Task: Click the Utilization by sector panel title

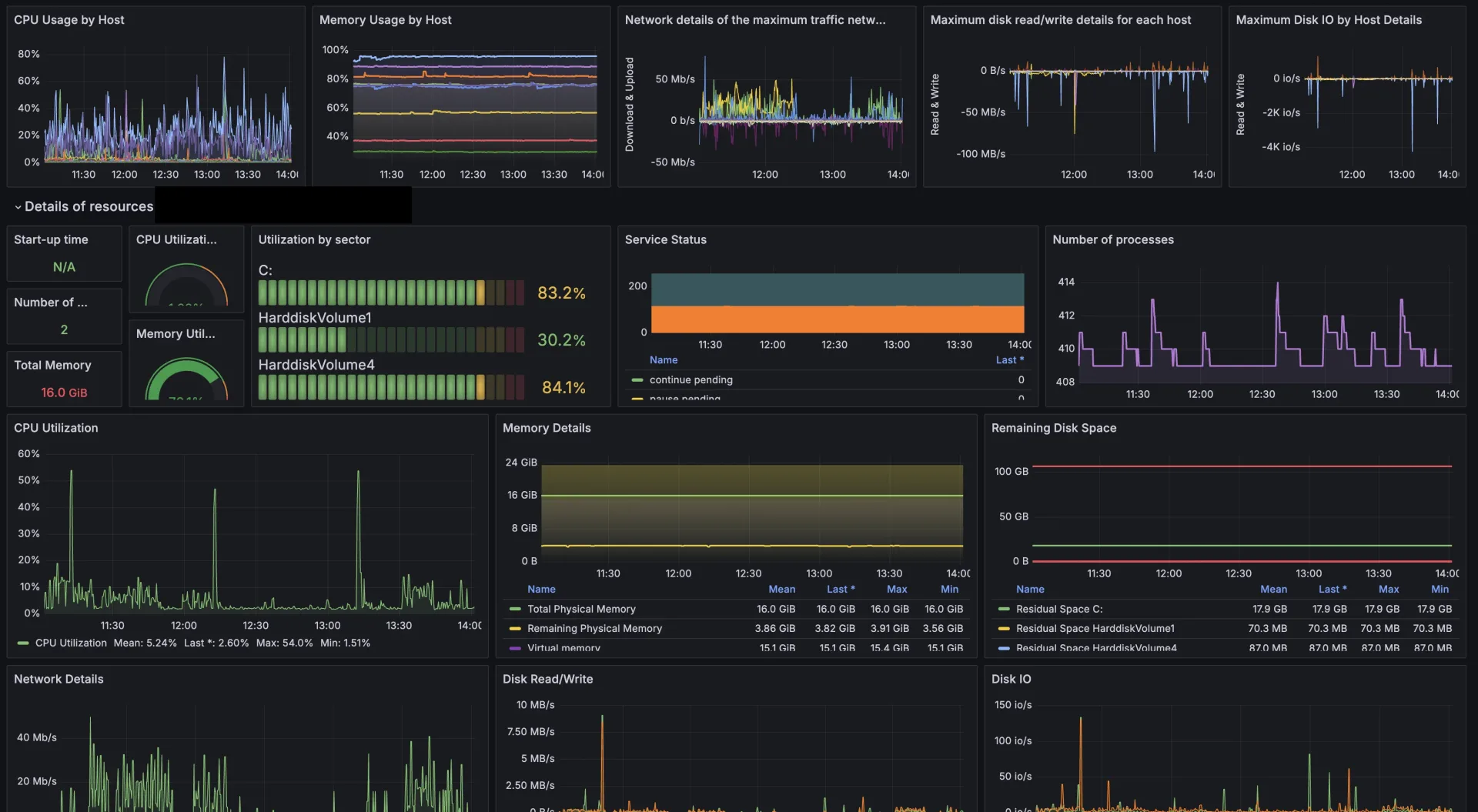Action: point(314,239)
